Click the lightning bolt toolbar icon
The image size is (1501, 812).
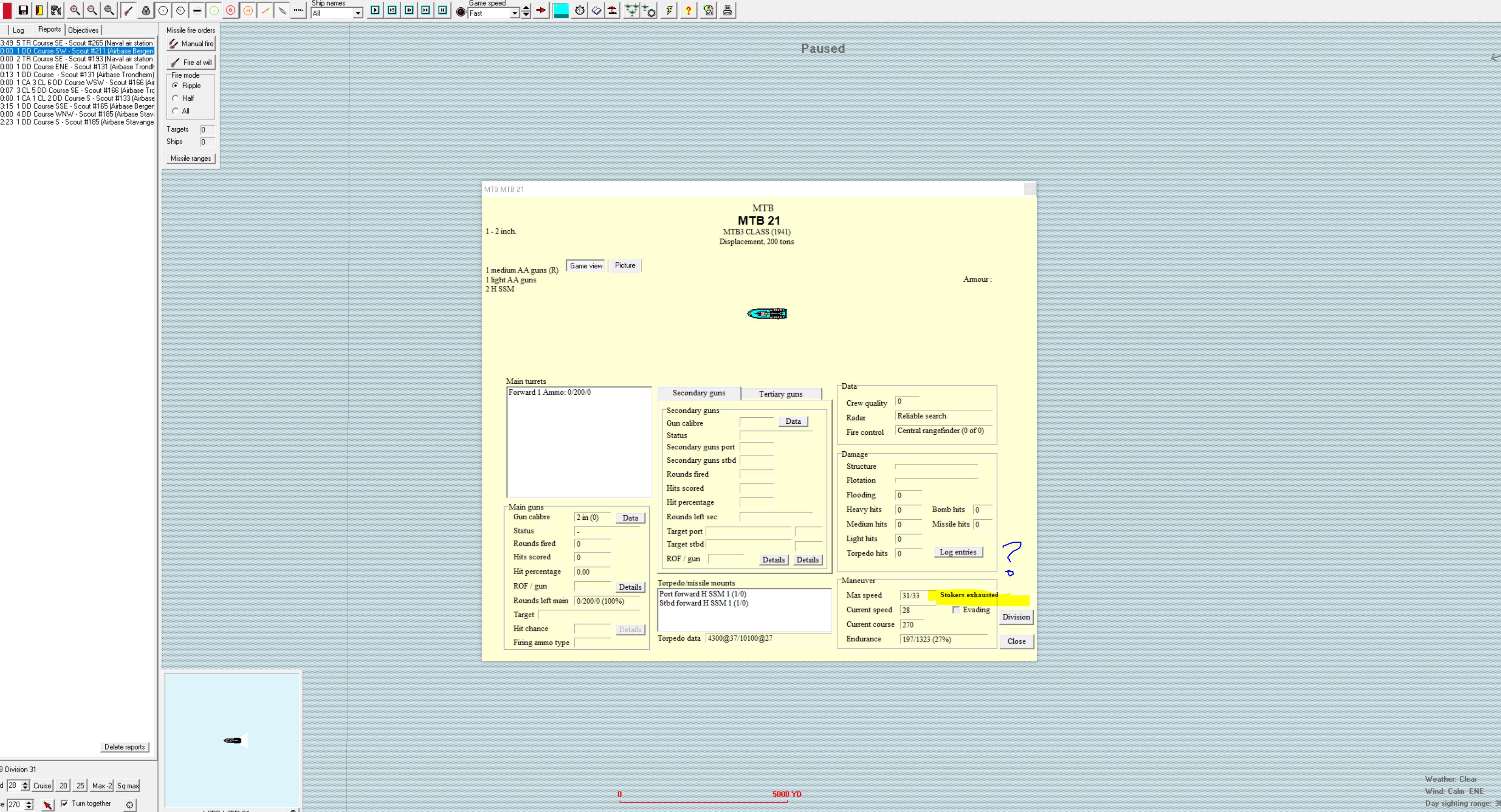point(669,10)
